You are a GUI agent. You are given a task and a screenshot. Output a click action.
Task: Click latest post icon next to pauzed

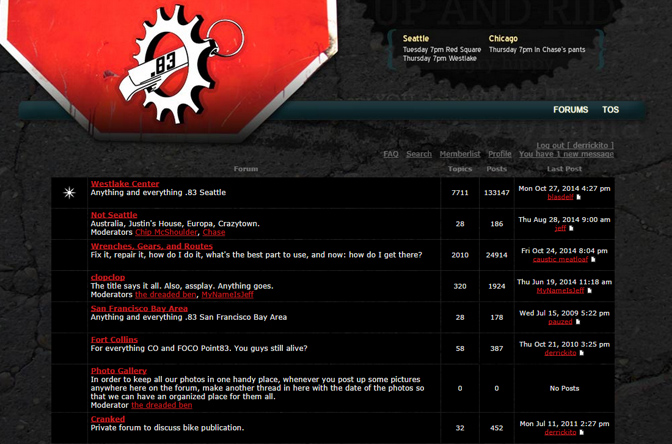(578, 322)
